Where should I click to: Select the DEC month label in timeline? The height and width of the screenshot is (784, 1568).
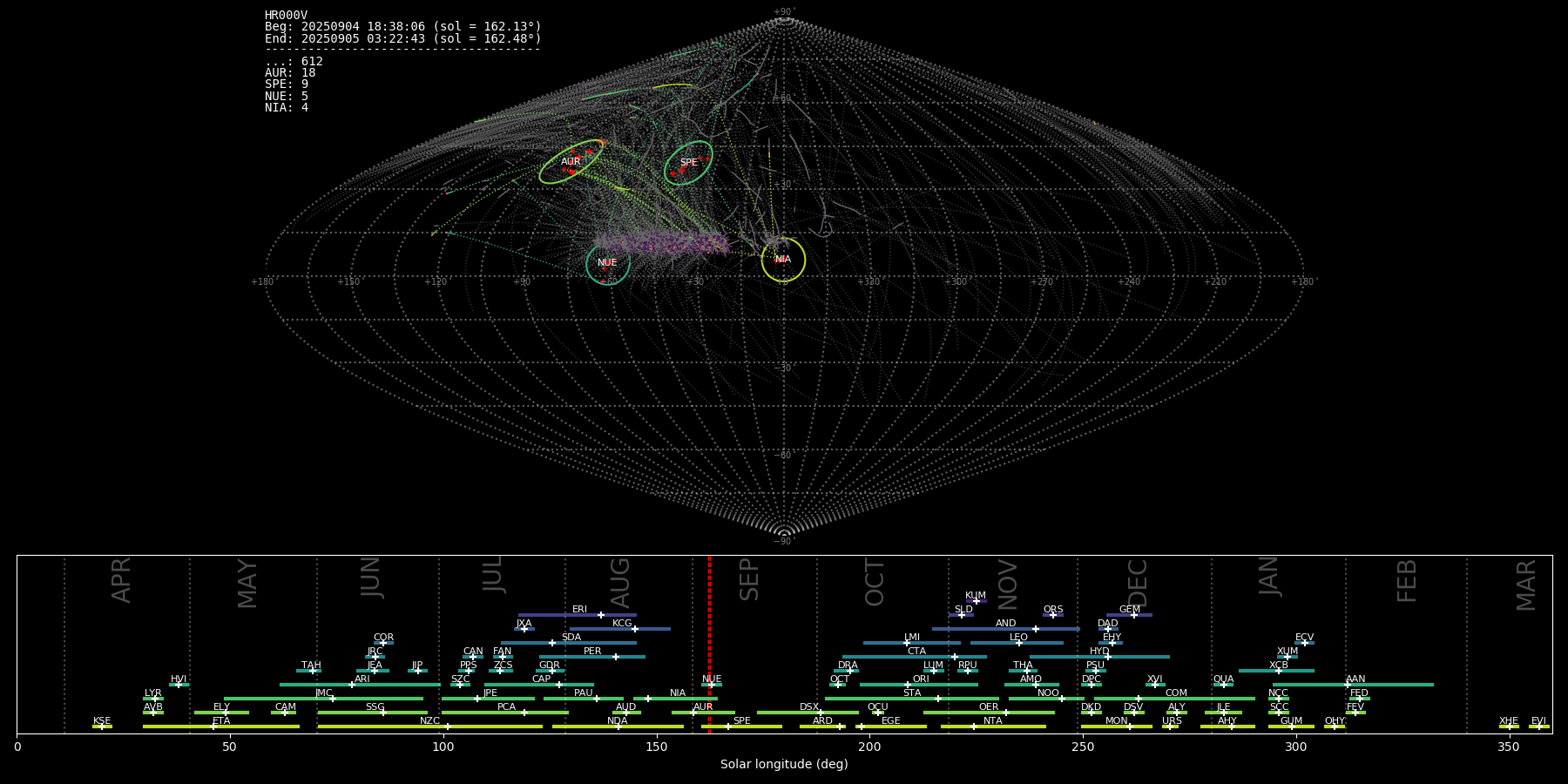(1138, 583)
